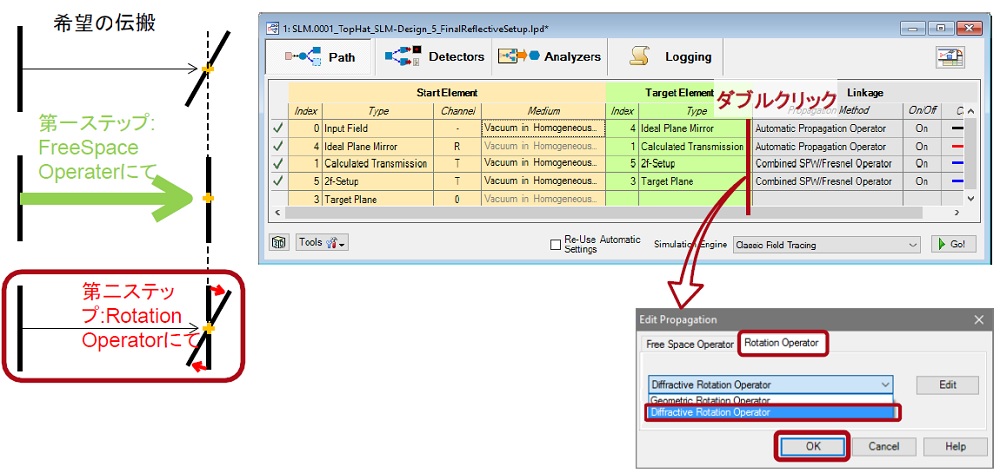Click the calculator icon at bottom left

click(x=279, y=243)
